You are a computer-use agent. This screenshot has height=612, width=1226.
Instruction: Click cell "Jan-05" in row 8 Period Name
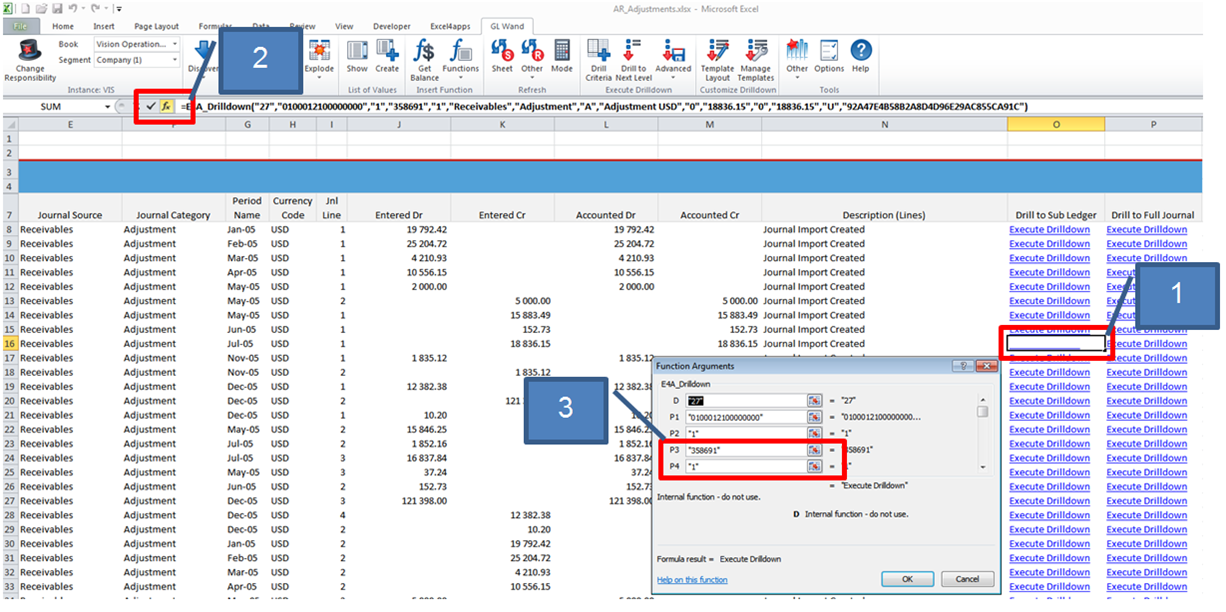[245, 230]
